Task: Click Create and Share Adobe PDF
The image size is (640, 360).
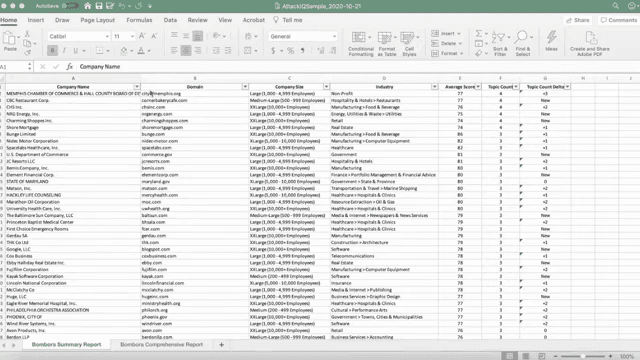Action: (590, 43)
